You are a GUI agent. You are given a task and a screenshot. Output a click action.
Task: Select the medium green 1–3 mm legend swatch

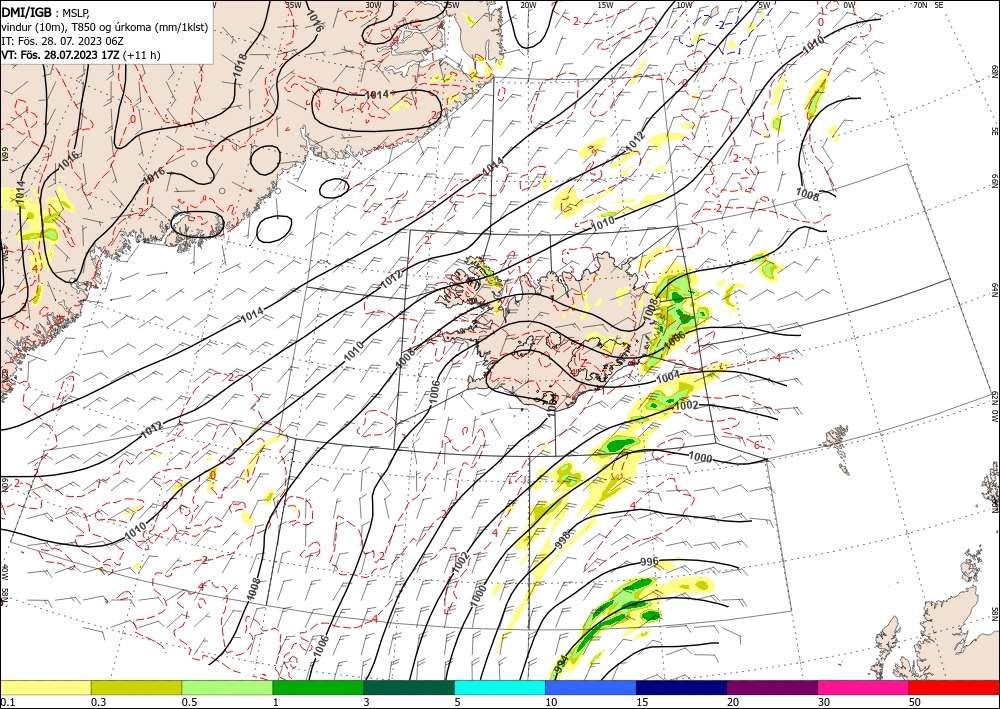(318, 687)
